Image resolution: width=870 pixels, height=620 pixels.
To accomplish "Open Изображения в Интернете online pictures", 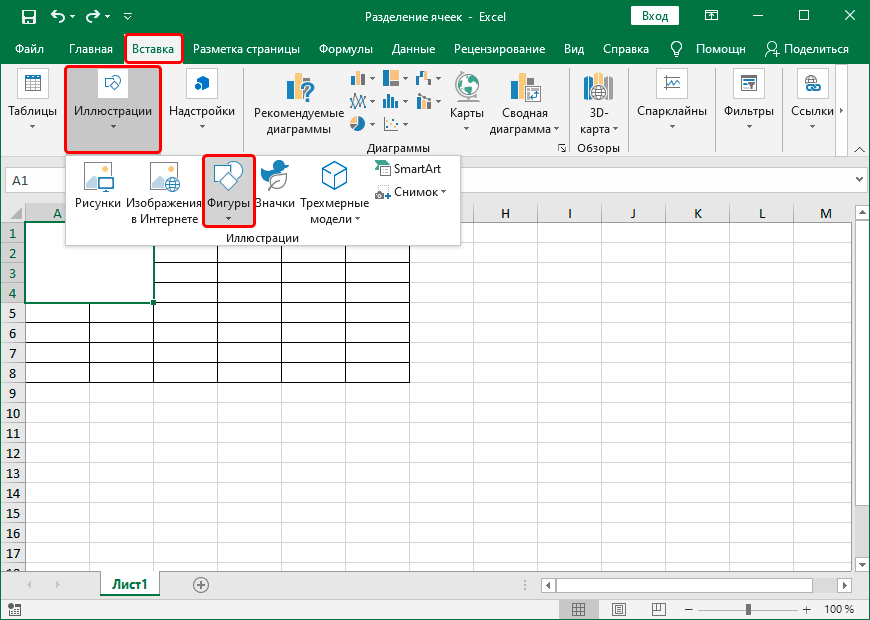I will click(x=164, y=192).
